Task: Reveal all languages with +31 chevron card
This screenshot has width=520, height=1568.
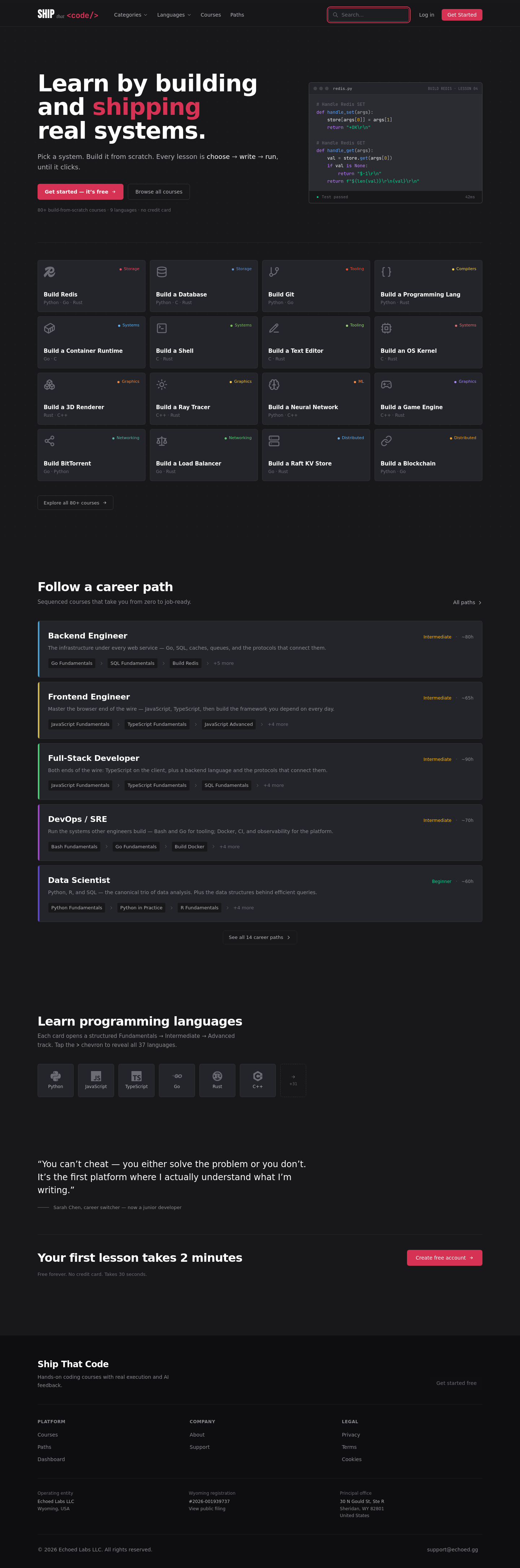Action: (293, 1080)
